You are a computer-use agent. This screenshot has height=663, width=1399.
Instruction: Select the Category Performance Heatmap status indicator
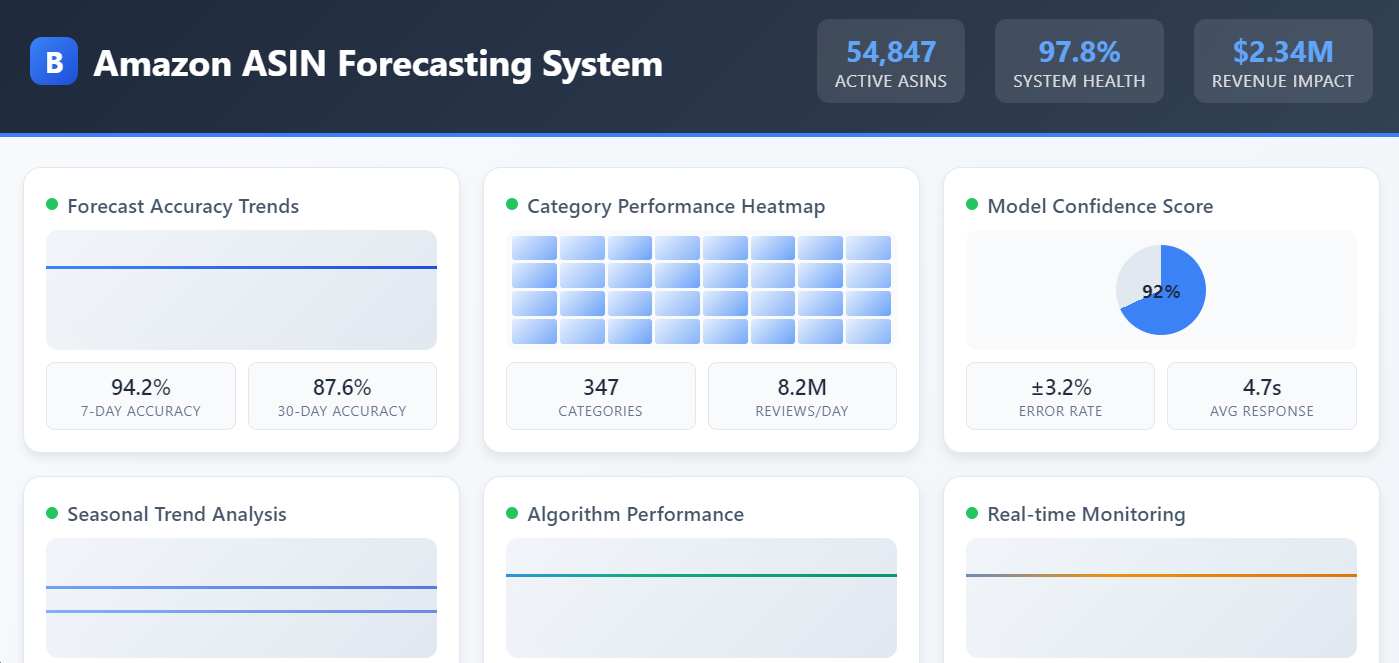point(511,206)
